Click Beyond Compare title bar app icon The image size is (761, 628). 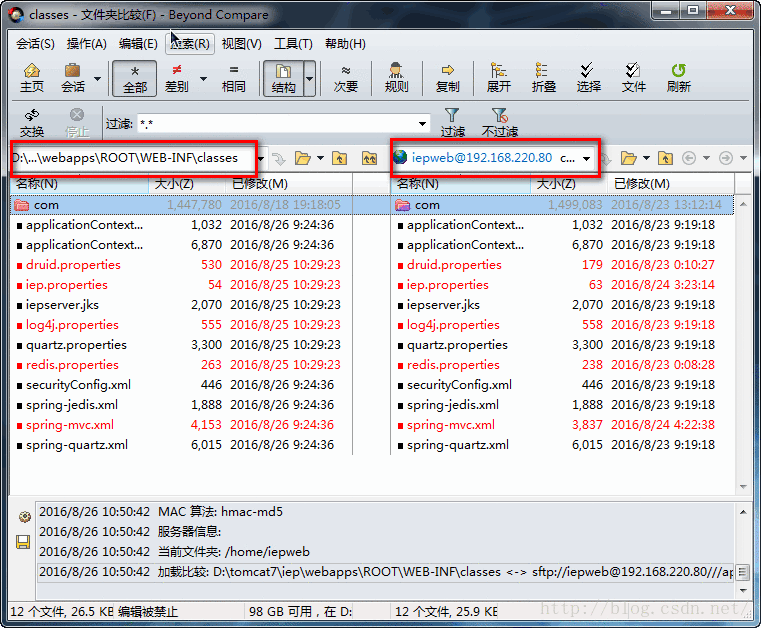pos(16,15)
